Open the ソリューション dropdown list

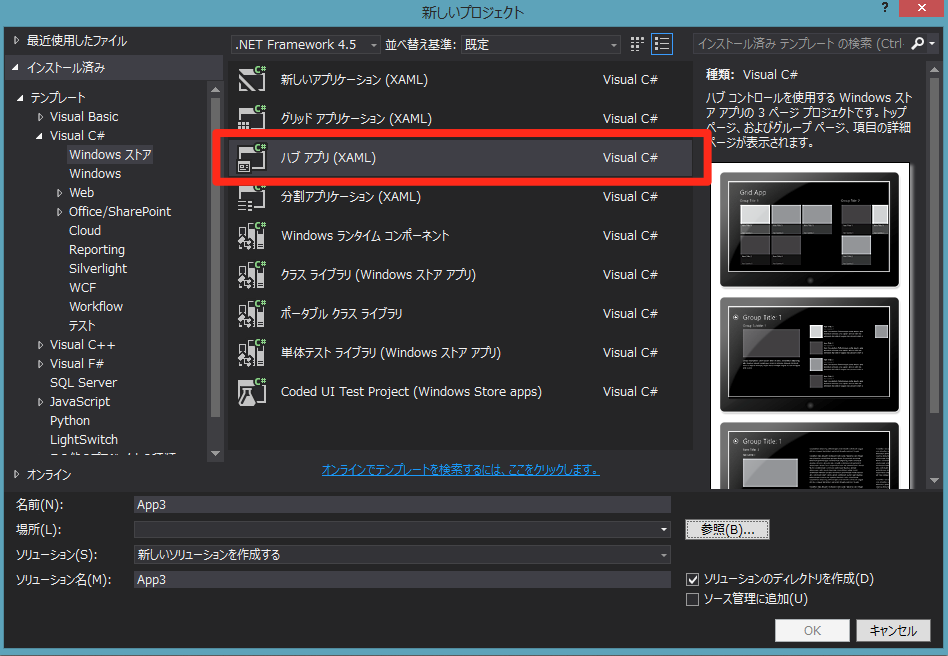(402, 555)
